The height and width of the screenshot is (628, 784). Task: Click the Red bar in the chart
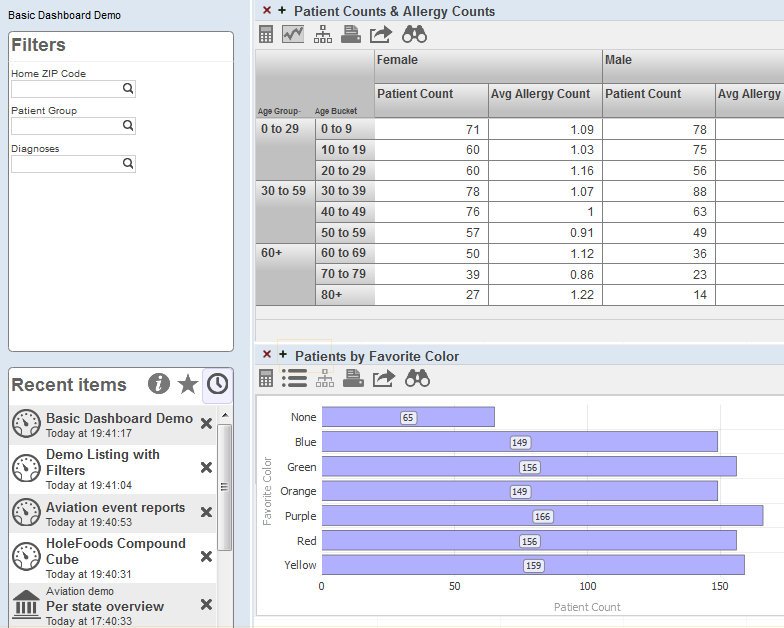[529, 540]
